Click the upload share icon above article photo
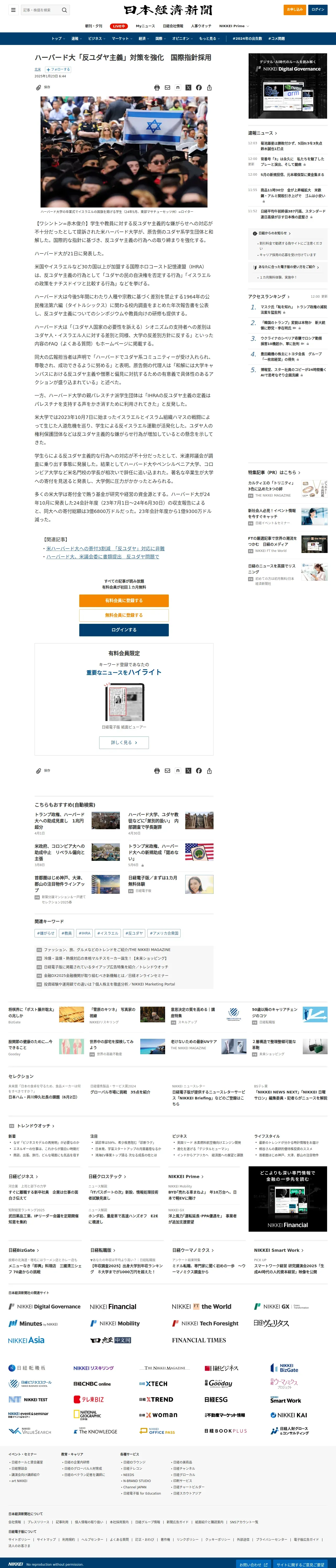Screen dimensions: 336x1568 (x=209, y=88)
